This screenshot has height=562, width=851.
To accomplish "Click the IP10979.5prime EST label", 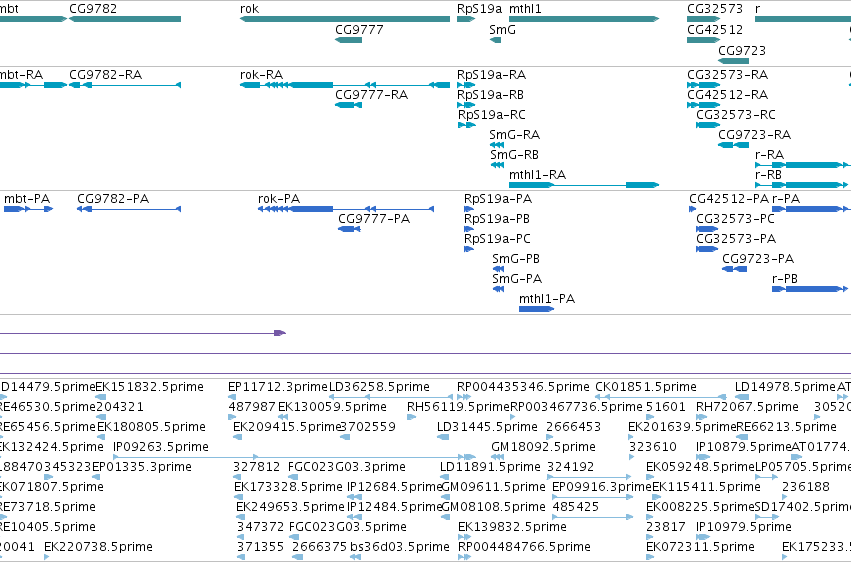I will [x=744, y=527].
